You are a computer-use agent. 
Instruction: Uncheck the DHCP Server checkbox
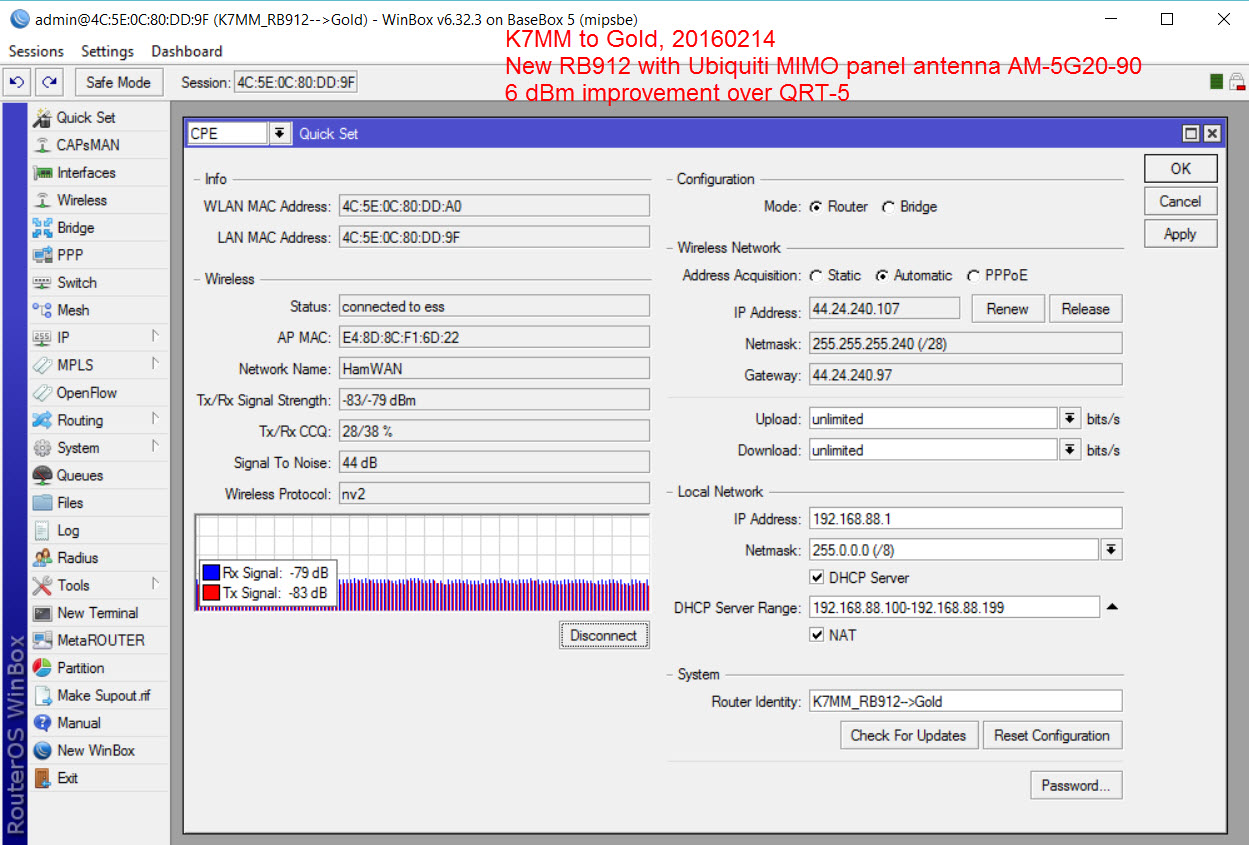click(817, 578)
